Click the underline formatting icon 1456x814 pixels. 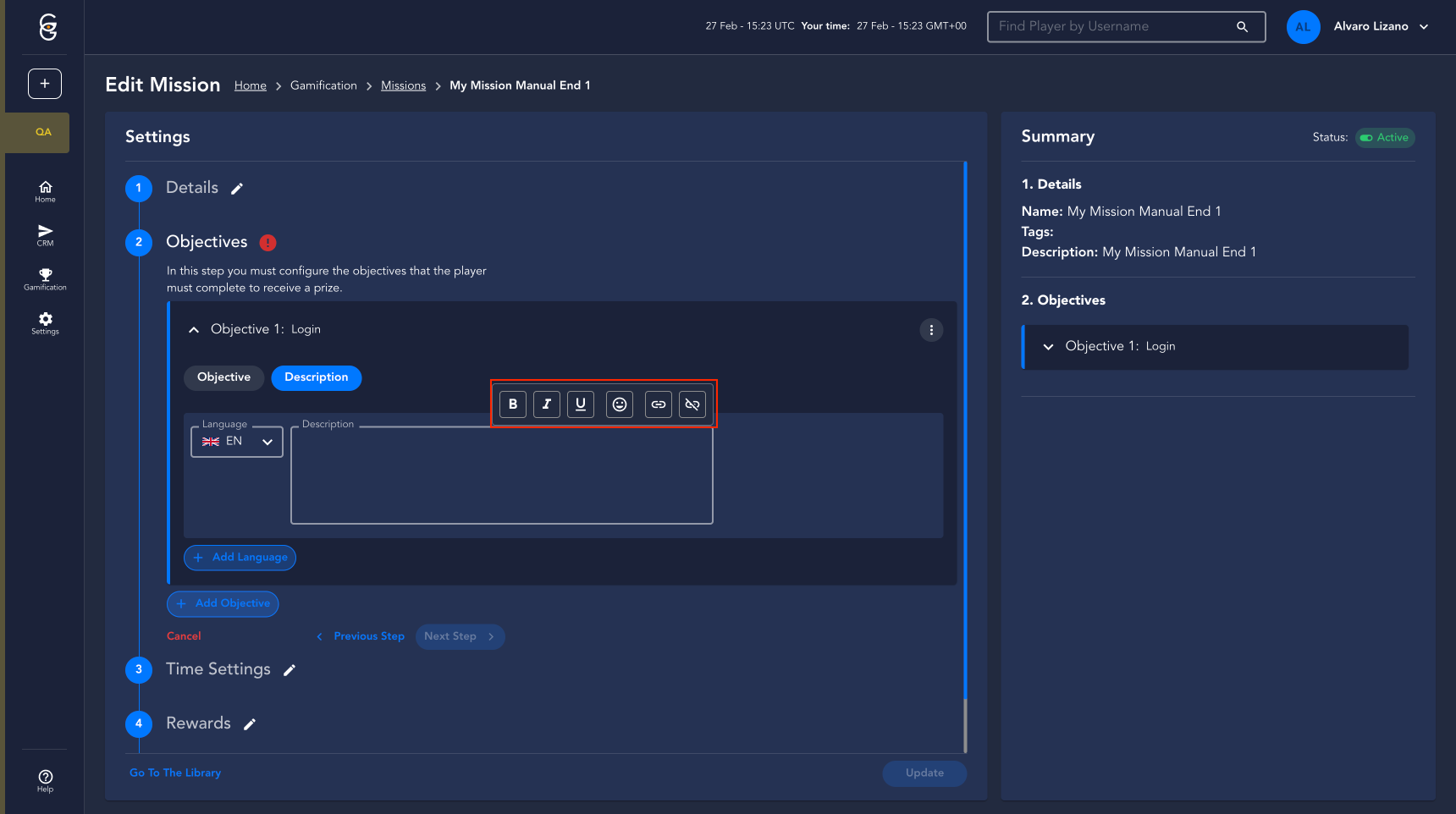click(x=581, y=404)
